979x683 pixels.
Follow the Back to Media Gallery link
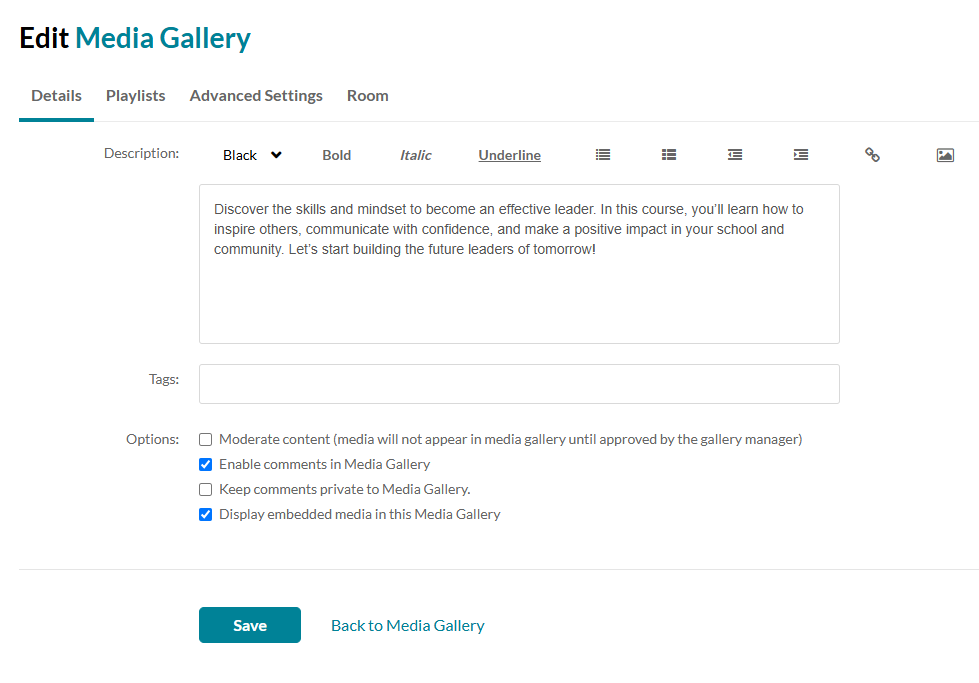(x=408, y=625)
